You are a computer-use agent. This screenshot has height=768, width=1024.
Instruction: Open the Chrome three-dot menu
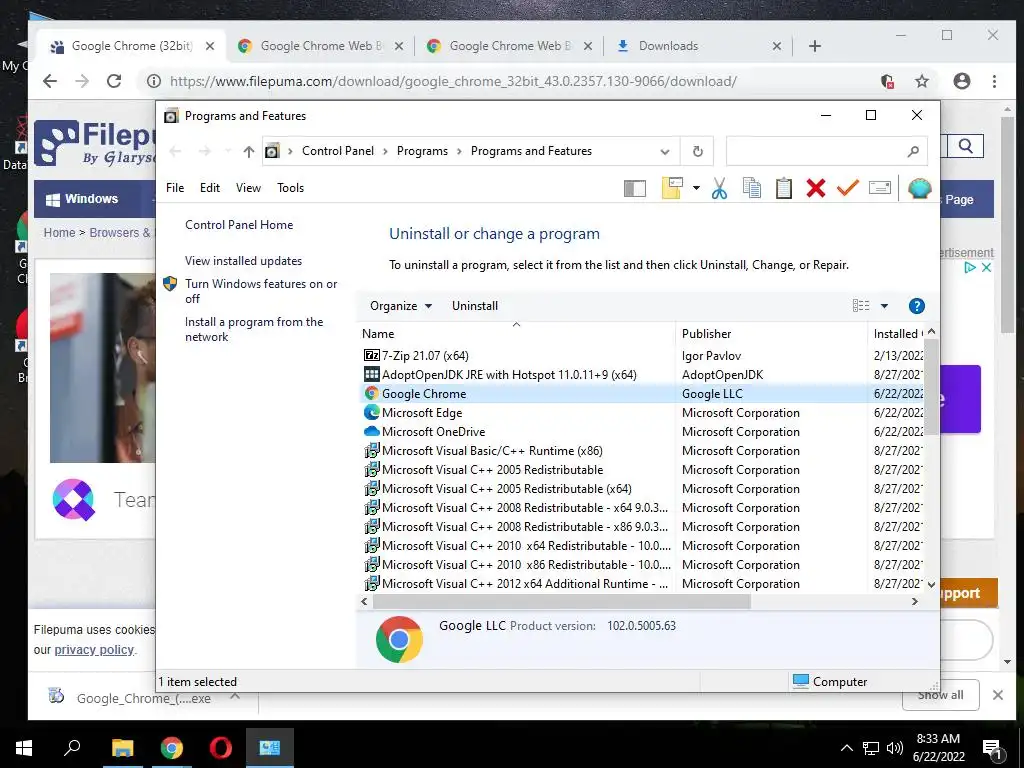point(994,81)
